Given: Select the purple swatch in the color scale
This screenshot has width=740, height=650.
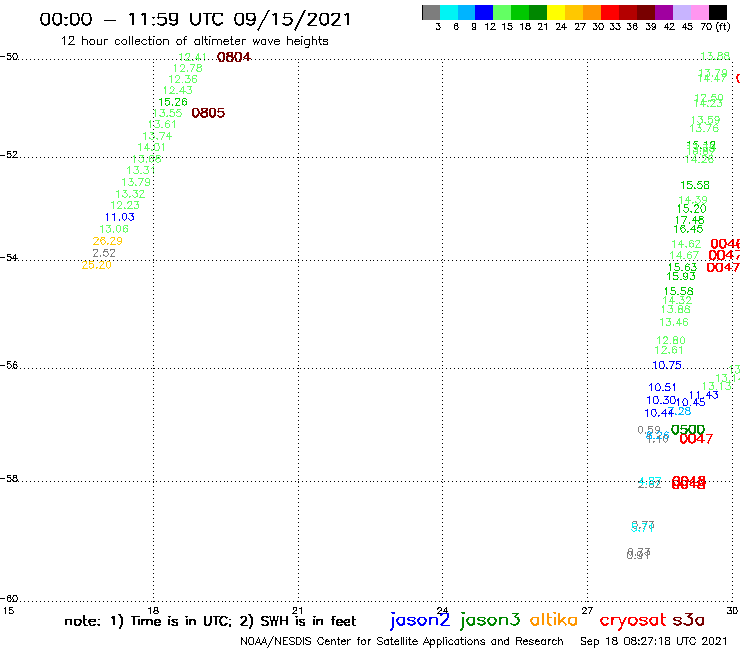Looking at the screenshot, I should pos(664,12).
